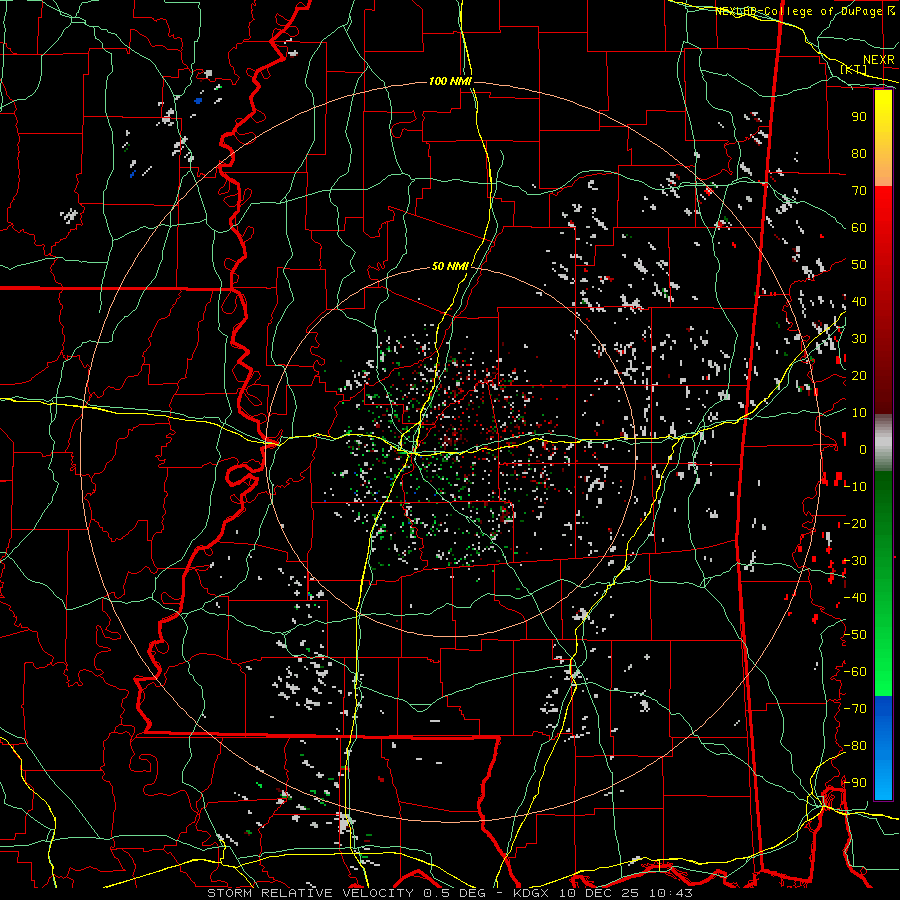Click the 100 NMI range ring label
Screen dimensions: 900x900
tap(450, 82)
